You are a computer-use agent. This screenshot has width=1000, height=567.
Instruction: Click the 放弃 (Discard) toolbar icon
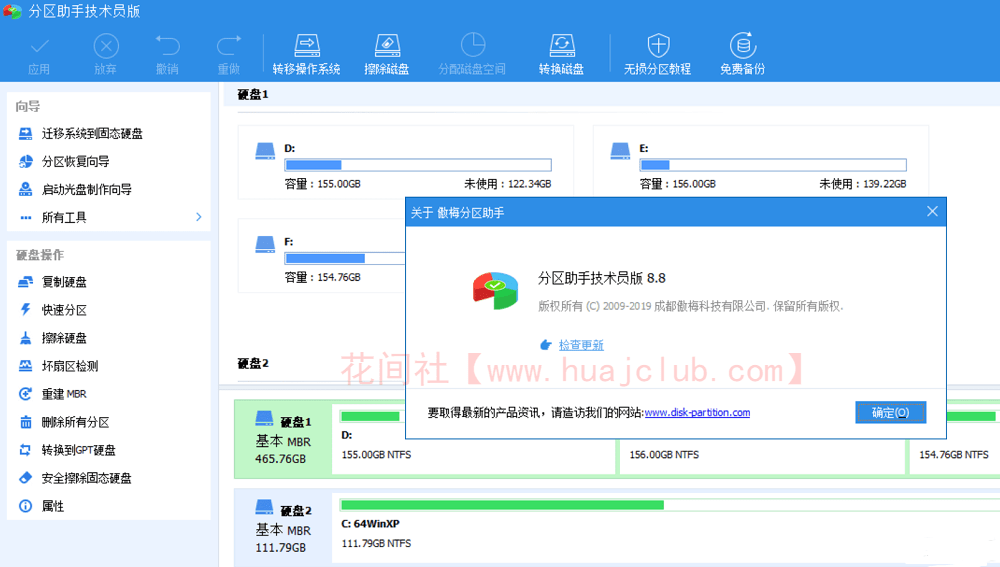tap(106, 54)
